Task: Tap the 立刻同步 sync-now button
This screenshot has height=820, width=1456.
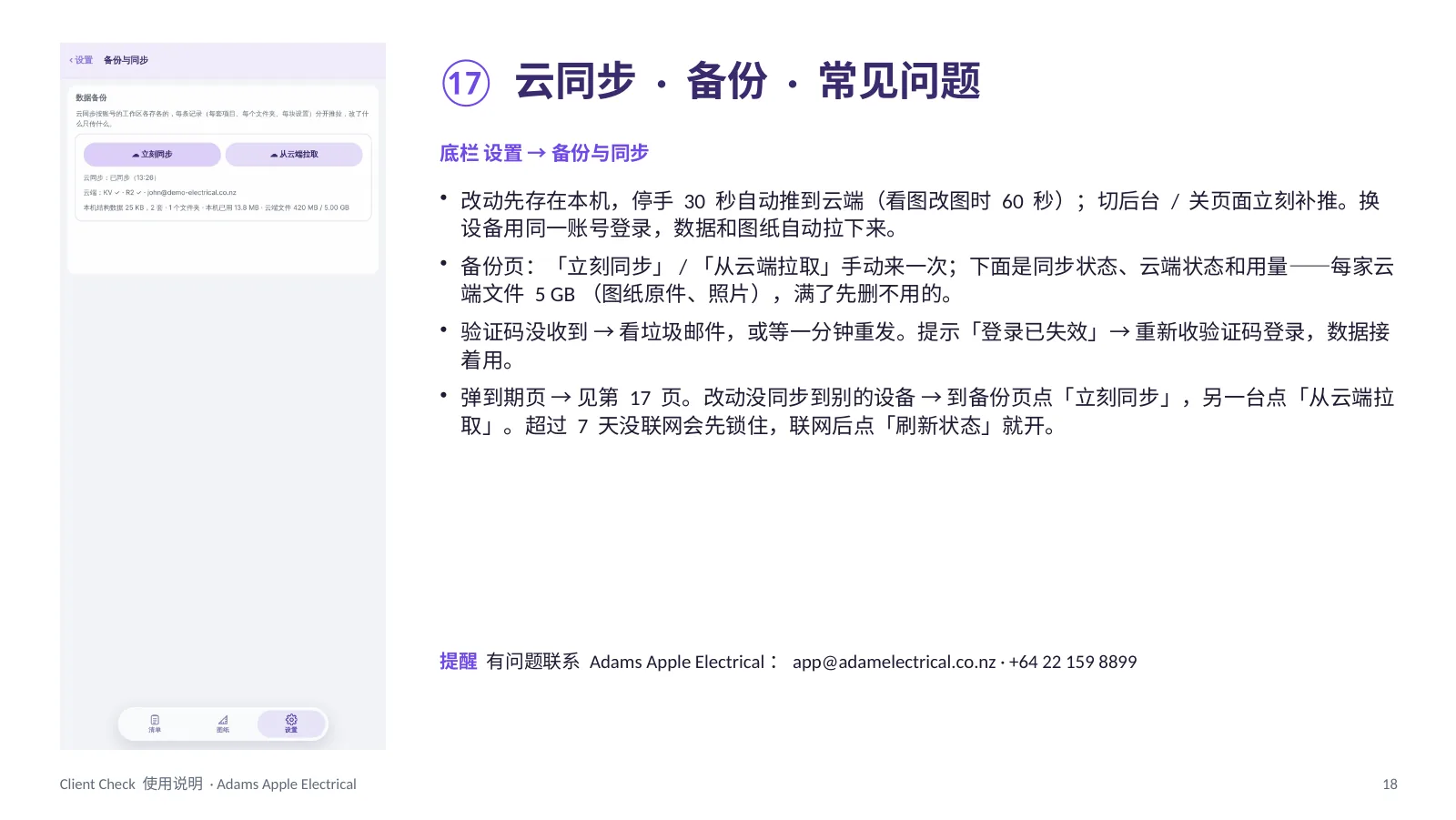Action: point(152,155)
